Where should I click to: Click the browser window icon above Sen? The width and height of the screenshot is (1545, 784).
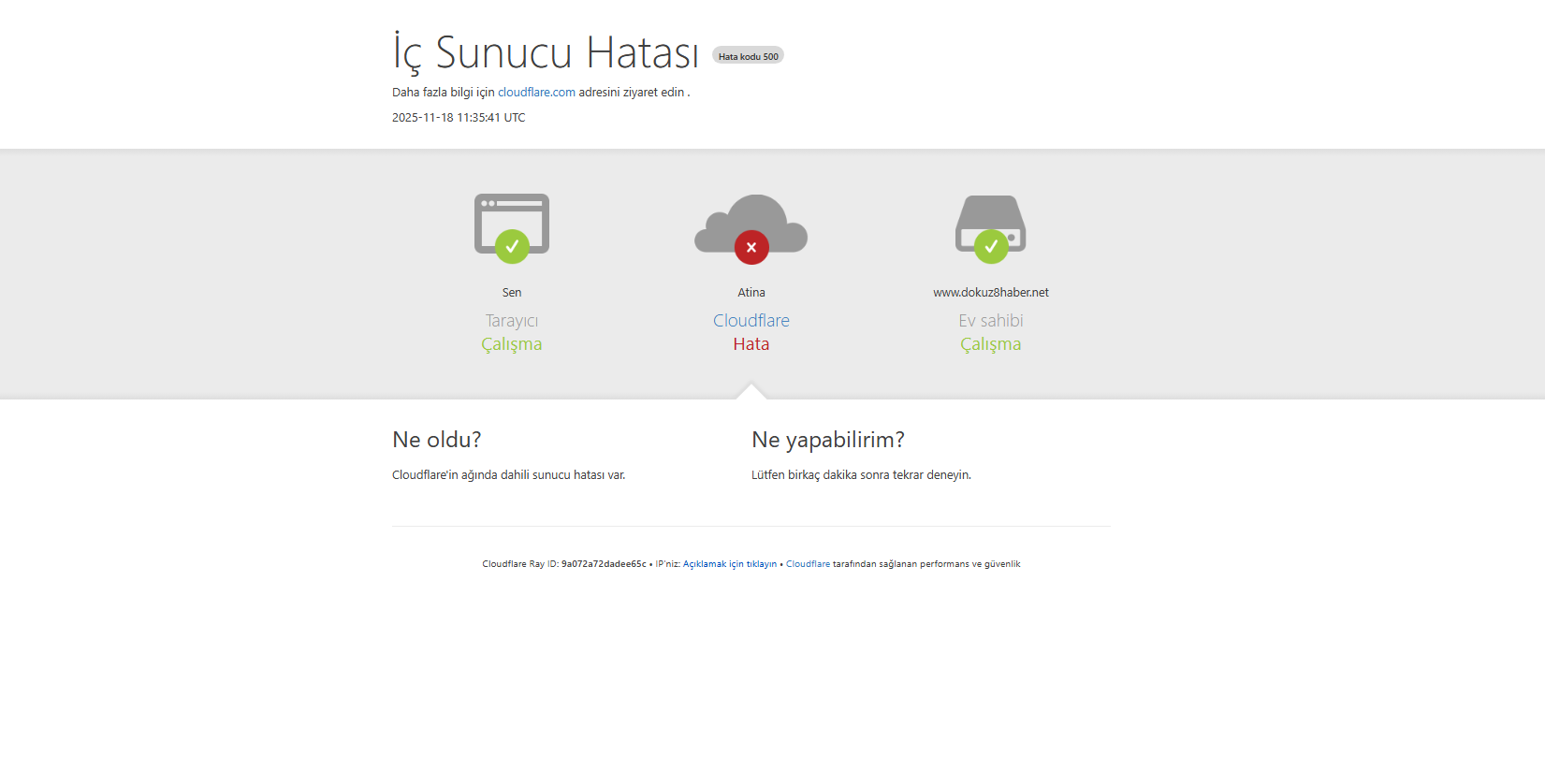pyautogui.click(x=511, y=214)
